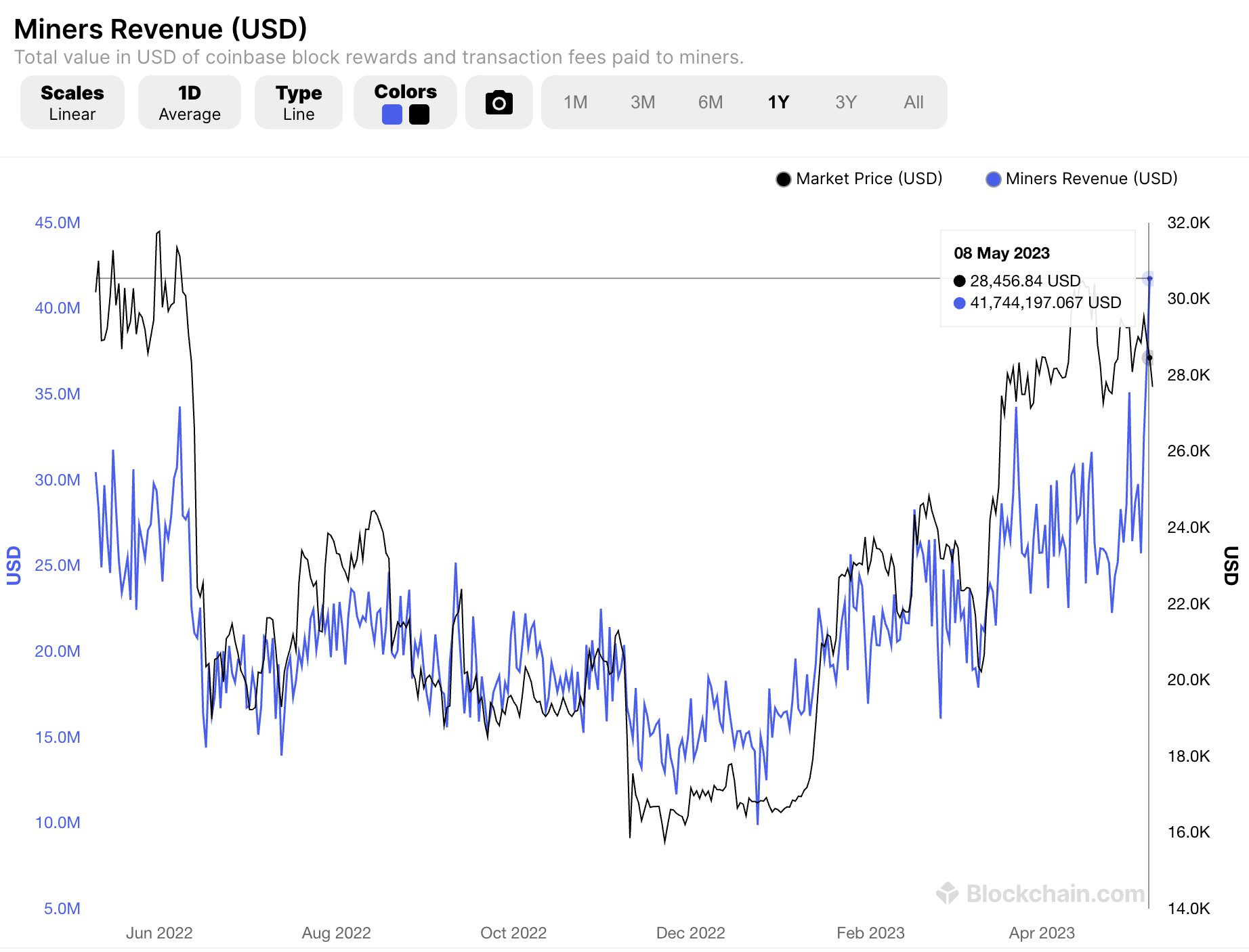Click the 14.0K right axis label
This screenshot has height=952, width=1249.
click(1189, 909)
